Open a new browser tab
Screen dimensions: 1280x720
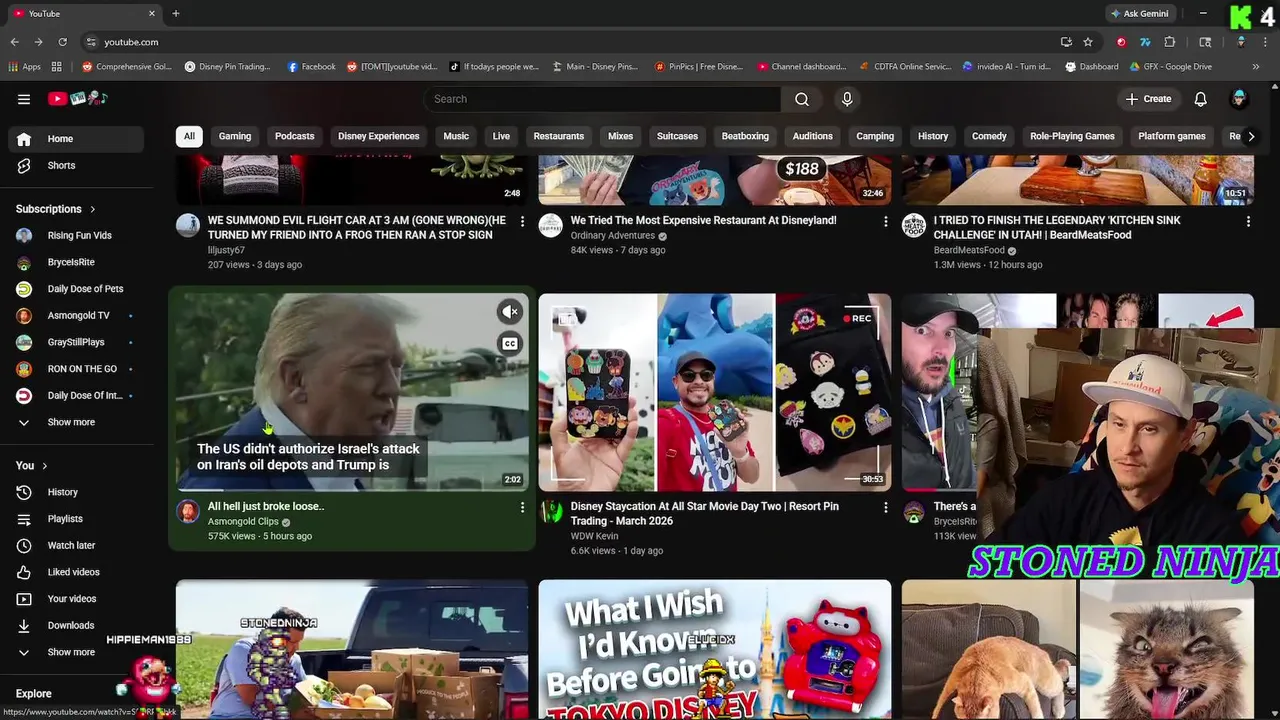(x=176, y=14)
